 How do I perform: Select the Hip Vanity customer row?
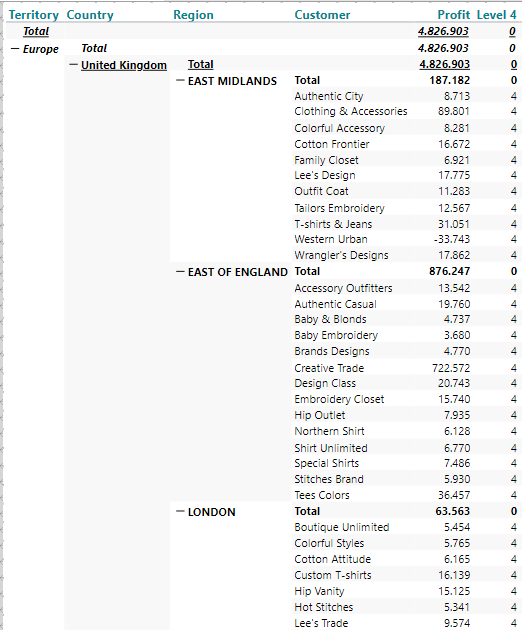click(x=406, y=591)
